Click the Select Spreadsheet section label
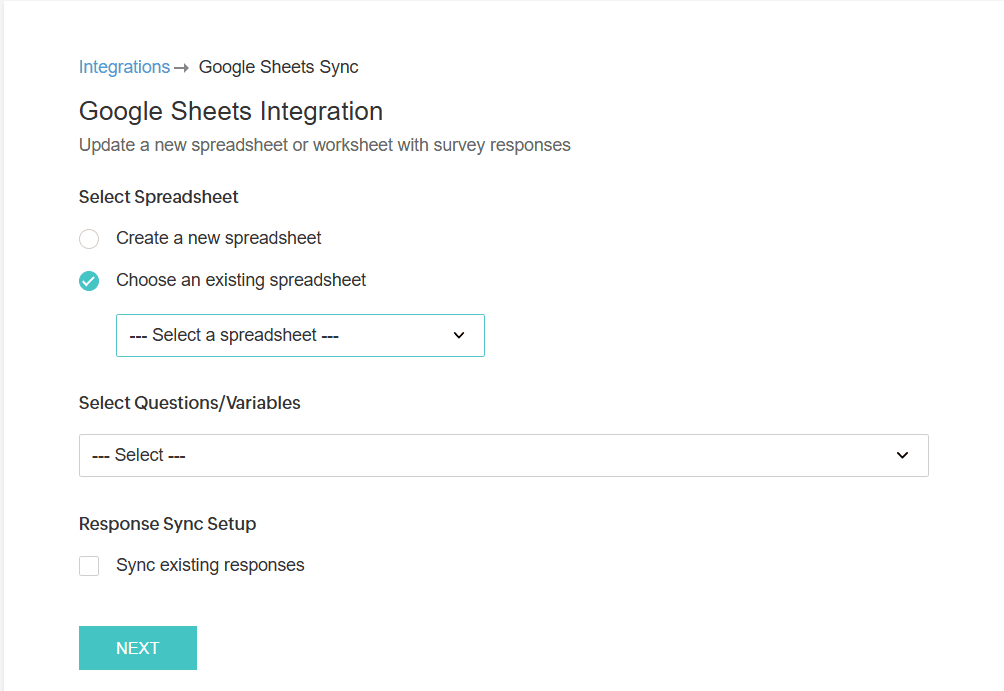1004x691 pixels. [x=158, y=197]
